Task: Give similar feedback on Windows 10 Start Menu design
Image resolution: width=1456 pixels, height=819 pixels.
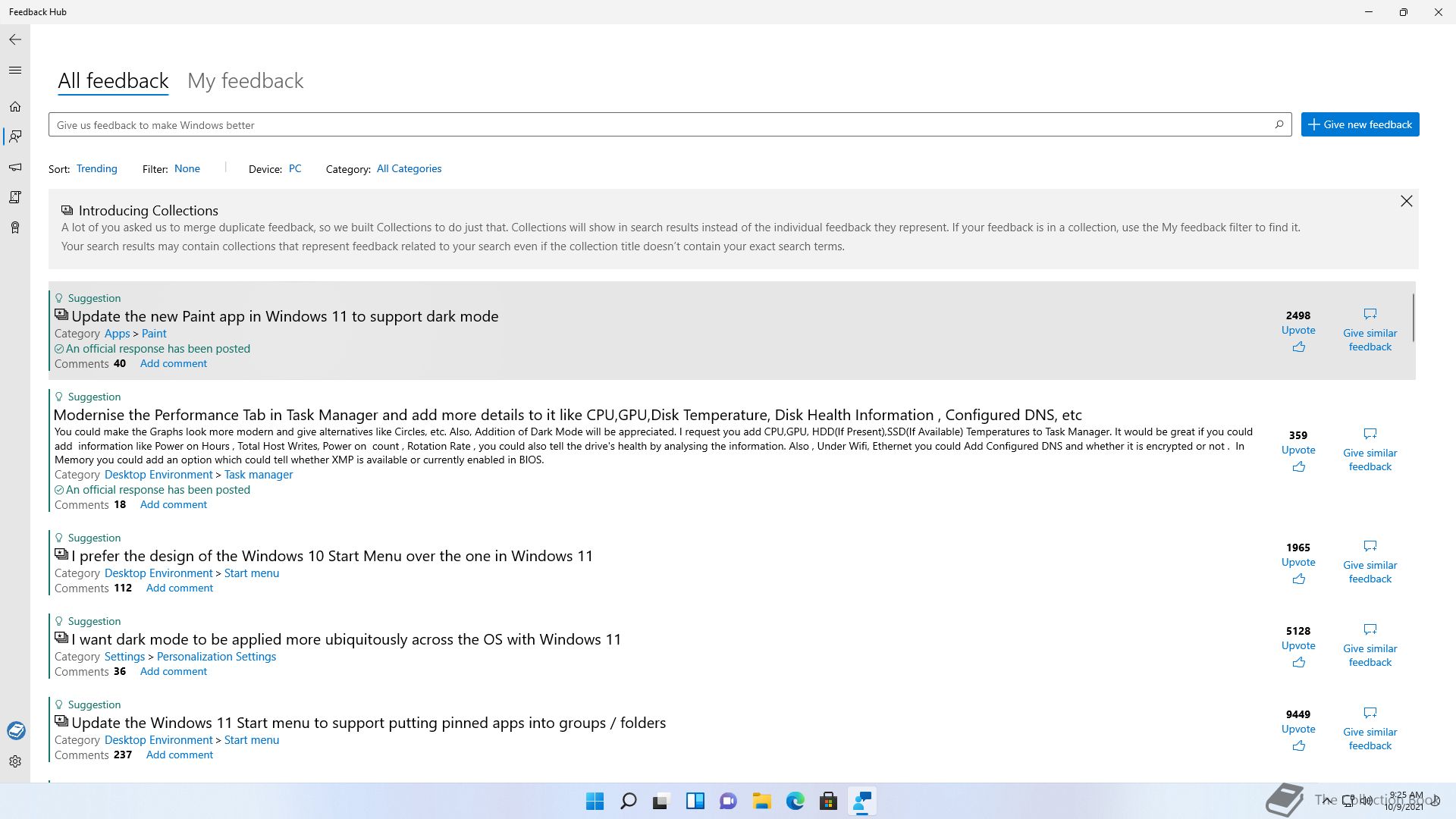Action: pyautogui.click(x=1370, y=563)
